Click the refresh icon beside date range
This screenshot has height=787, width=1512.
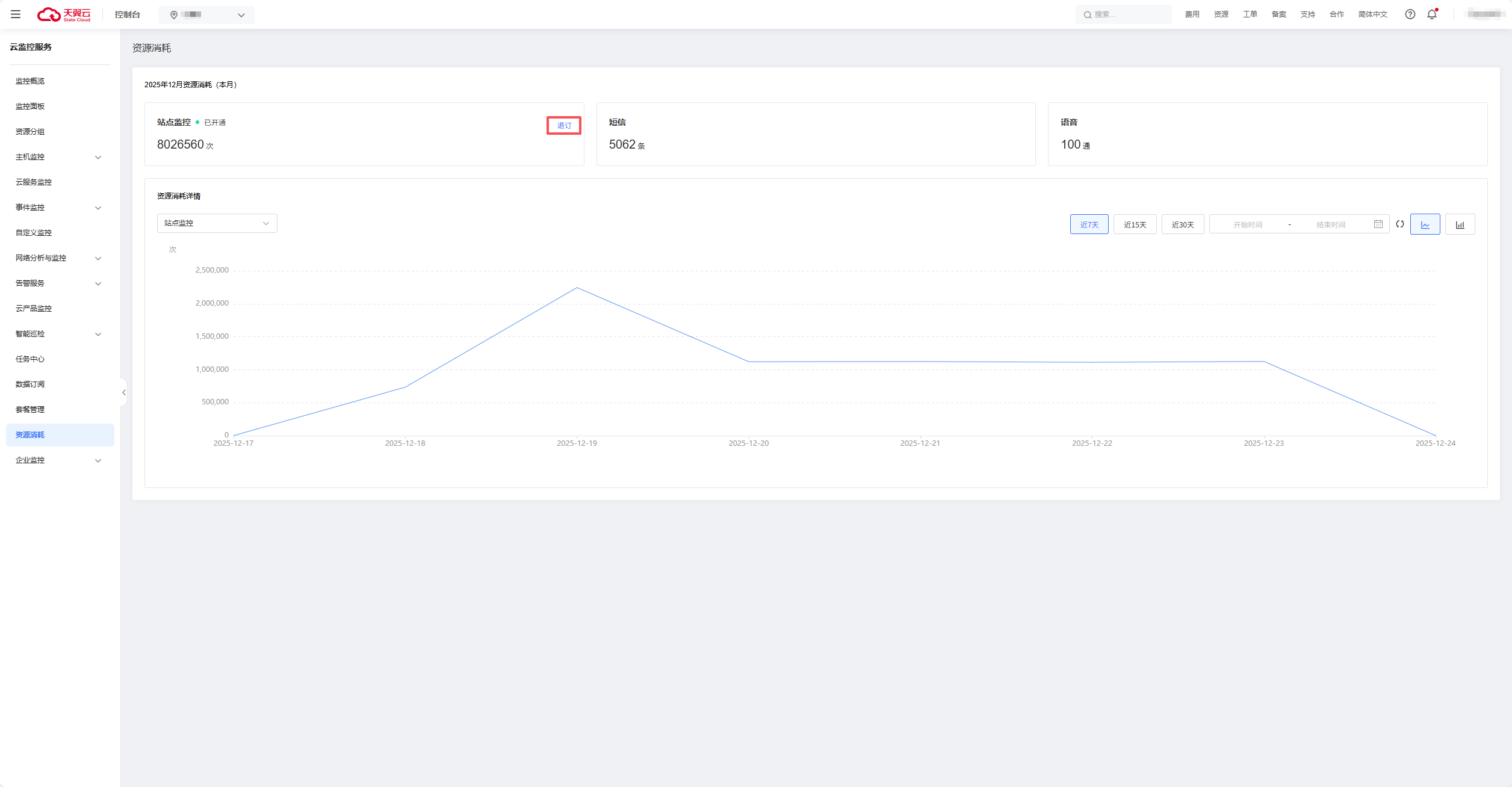[1400, 224]
